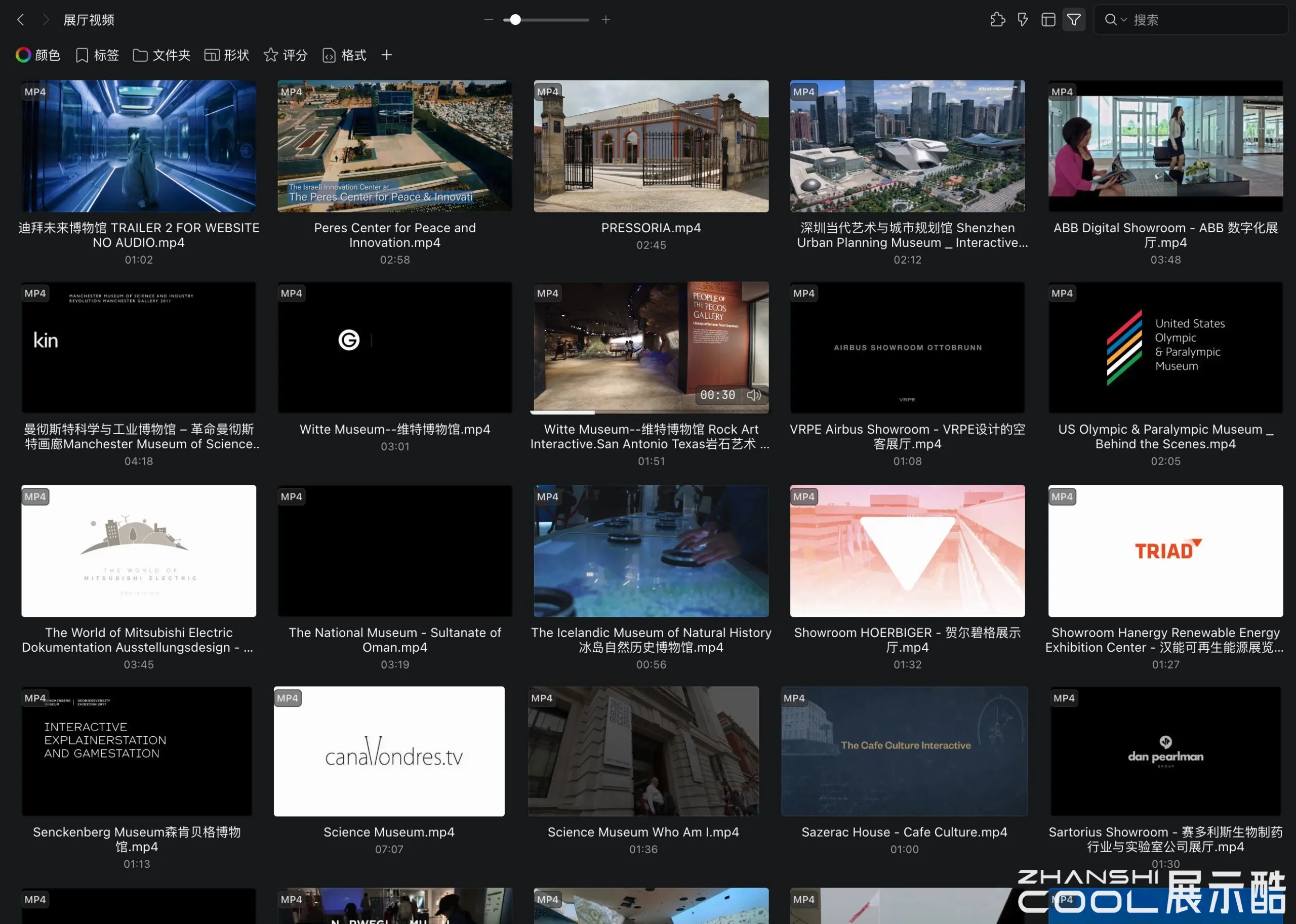The height and width of the screenshot is (924, 1296).
Task: Click file name Science Museum Who Am I.mp4
Action: click(643, 832)
